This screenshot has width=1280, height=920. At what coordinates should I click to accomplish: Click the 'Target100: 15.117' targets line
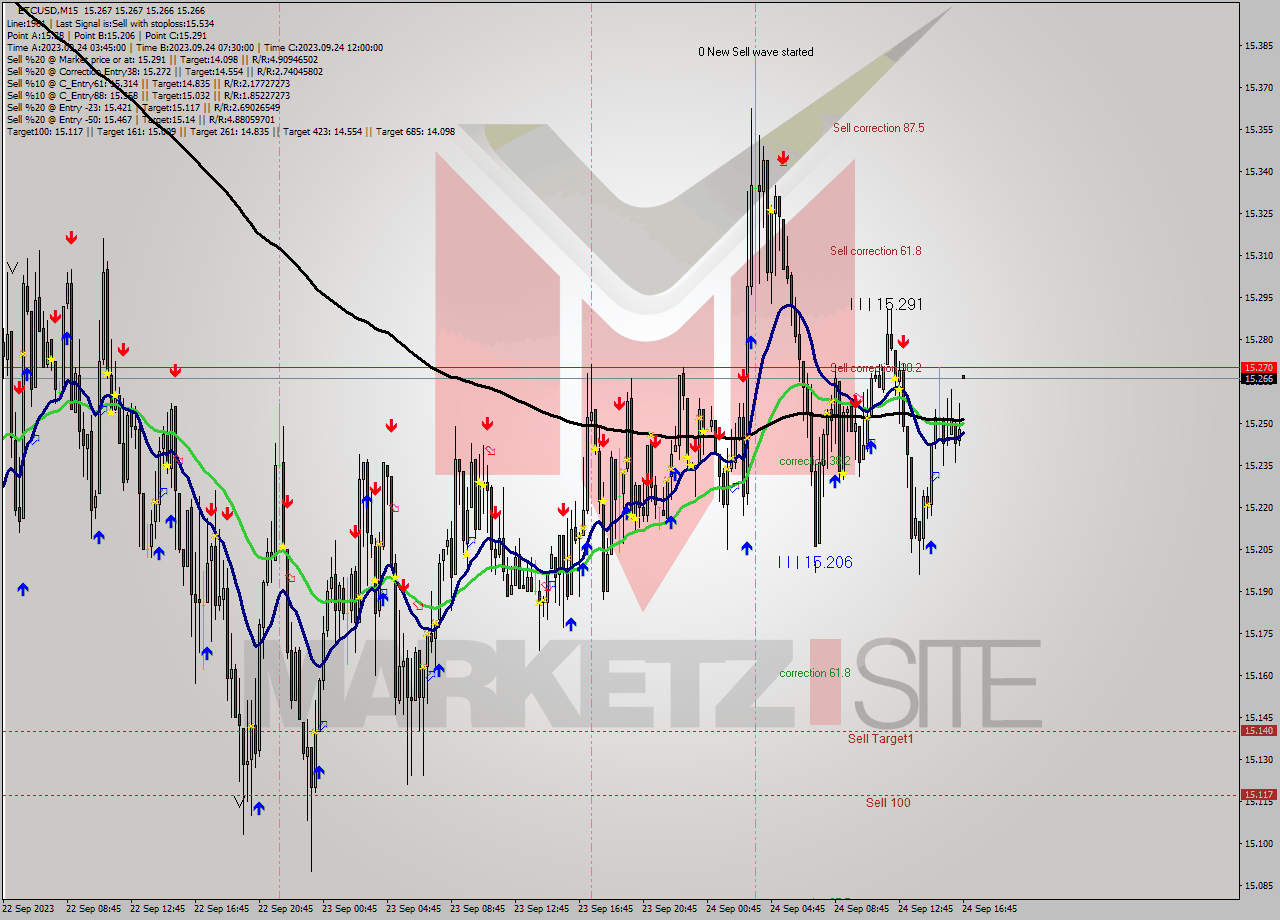click(x=230, y=132)
